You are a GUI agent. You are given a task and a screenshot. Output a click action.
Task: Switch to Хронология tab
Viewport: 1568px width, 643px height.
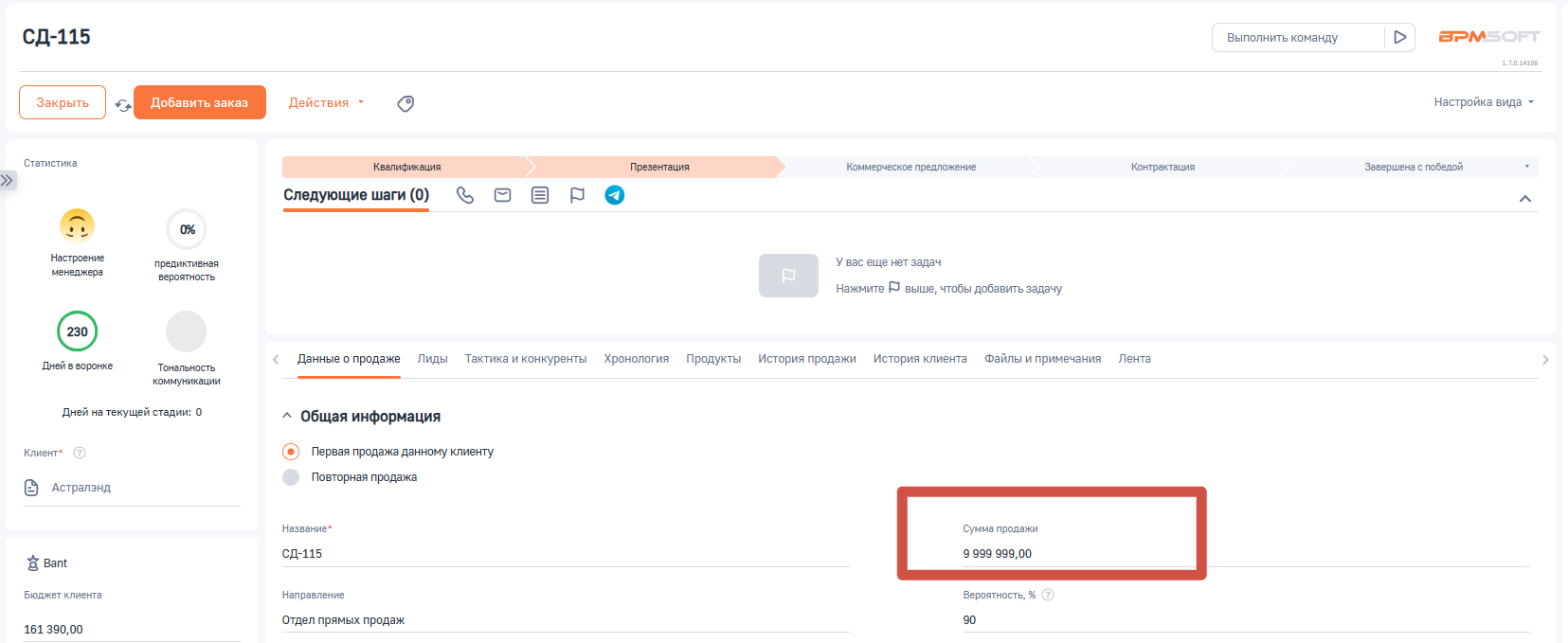(637, 359)
